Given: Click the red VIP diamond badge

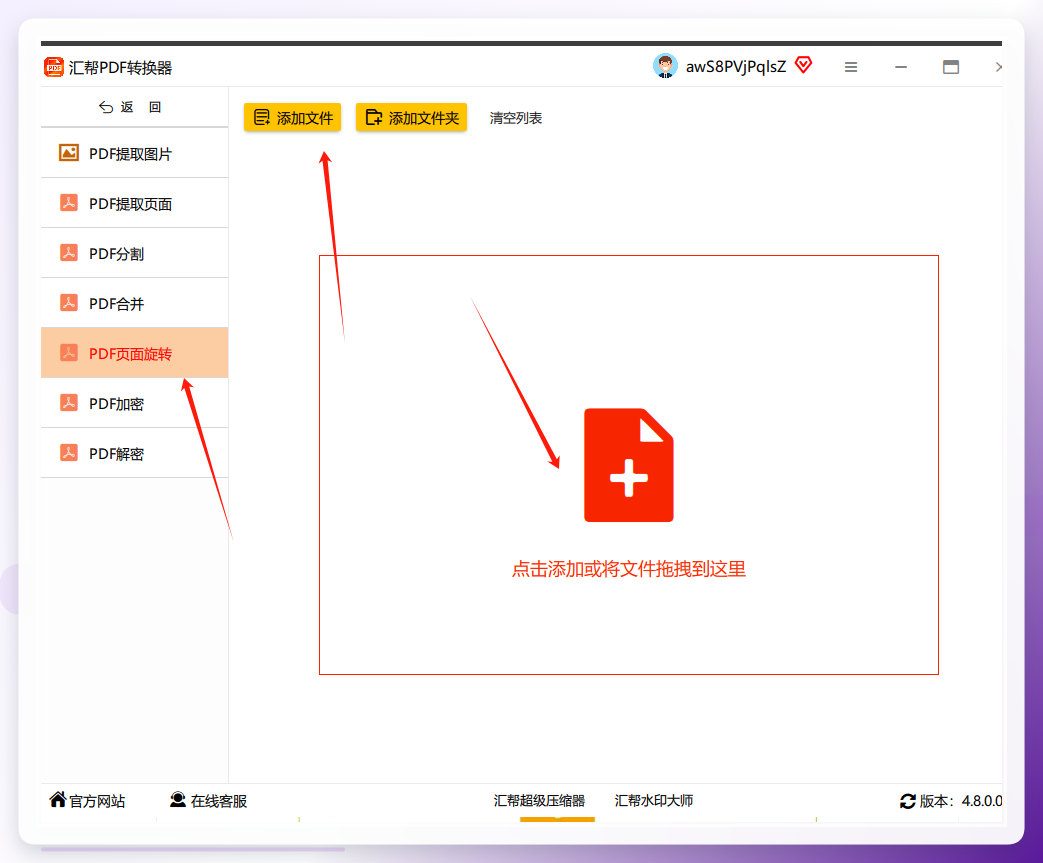Looking at the screenshot, I should pyautogui.click(x=804, y=65).
